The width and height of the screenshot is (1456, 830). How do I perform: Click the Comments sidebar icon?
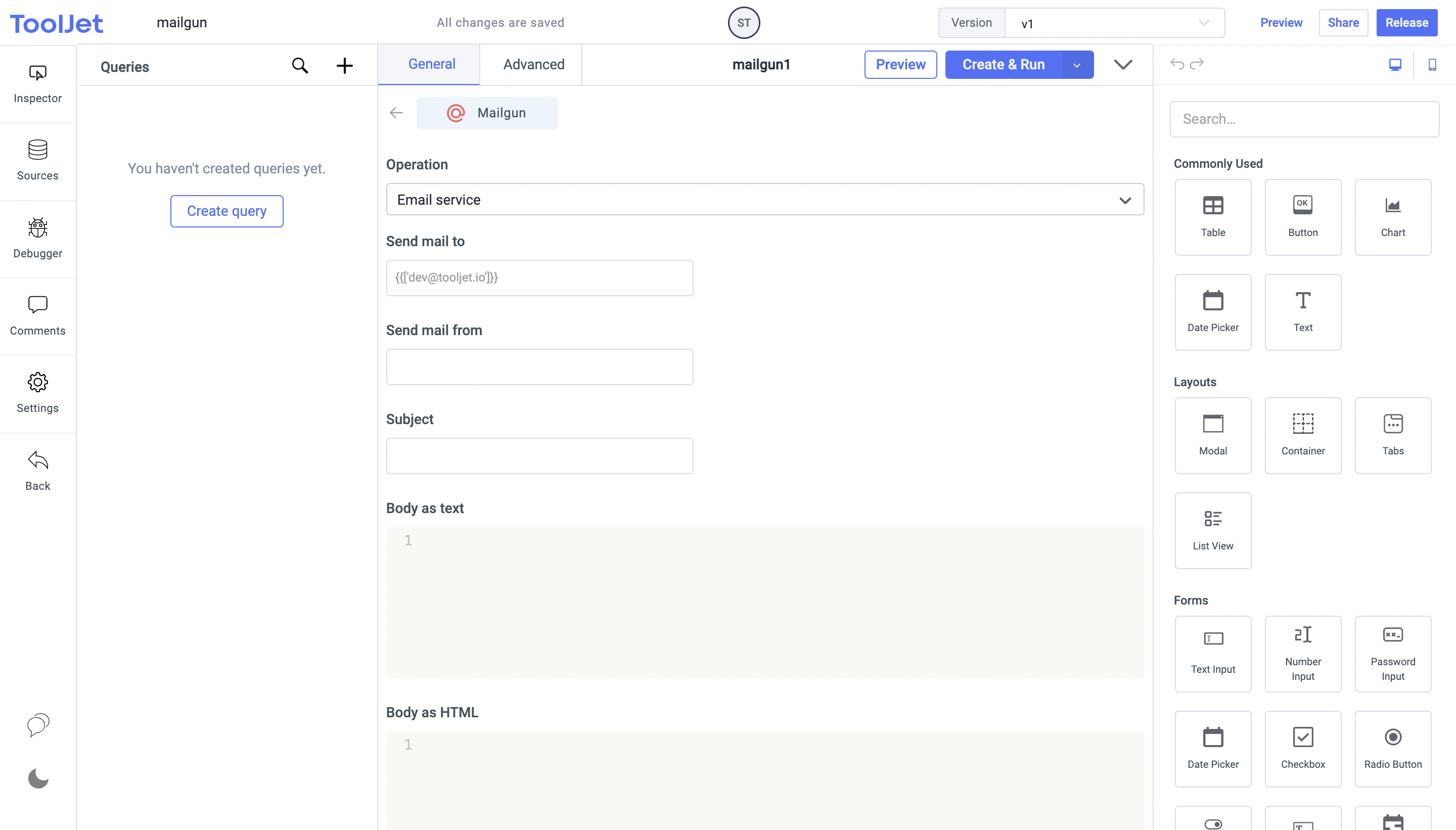click(37, 315)
